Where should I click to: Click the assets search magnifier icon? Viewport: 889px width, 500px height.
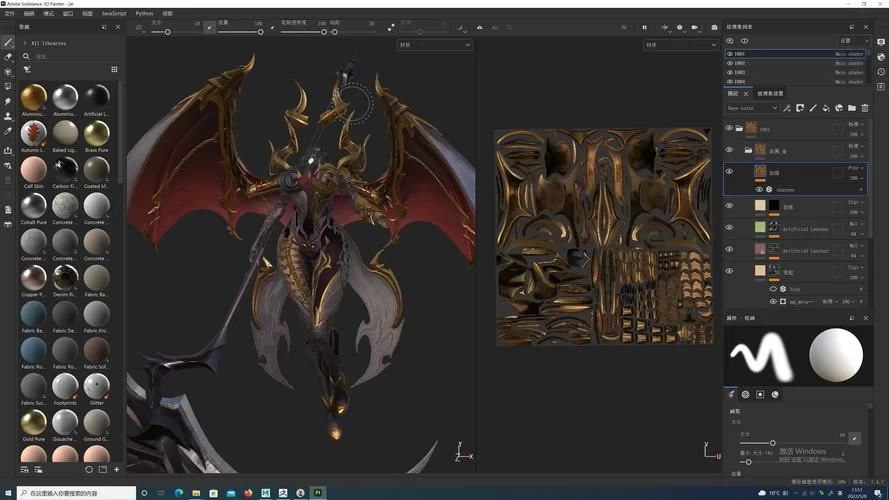click(26, 56)
